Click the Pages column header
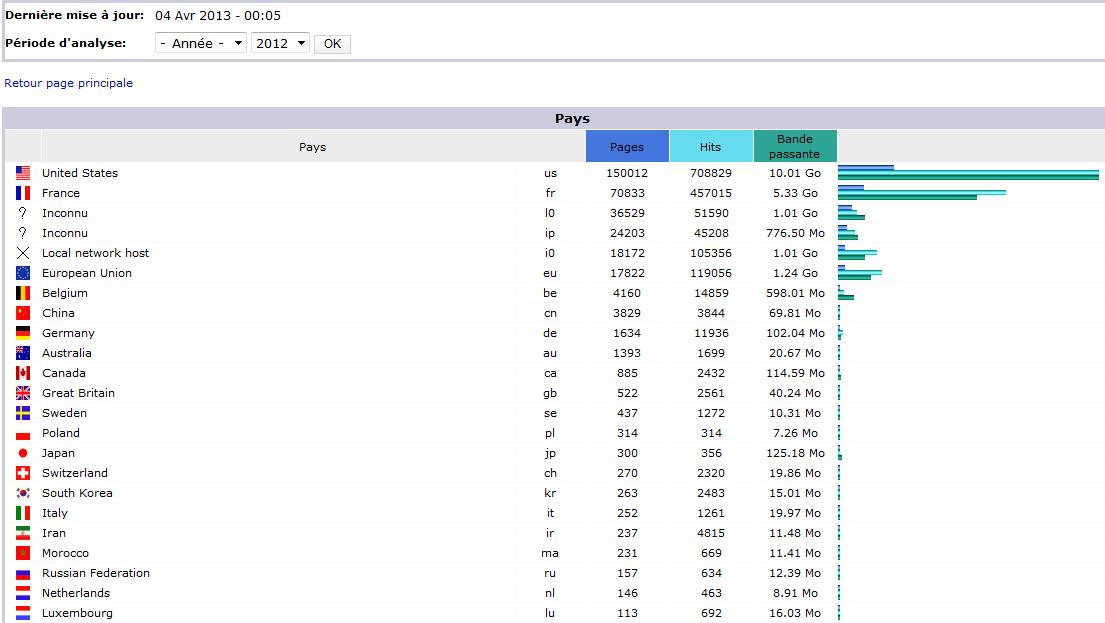Viewport: 1105px width, 623px height. pos(627,147)
